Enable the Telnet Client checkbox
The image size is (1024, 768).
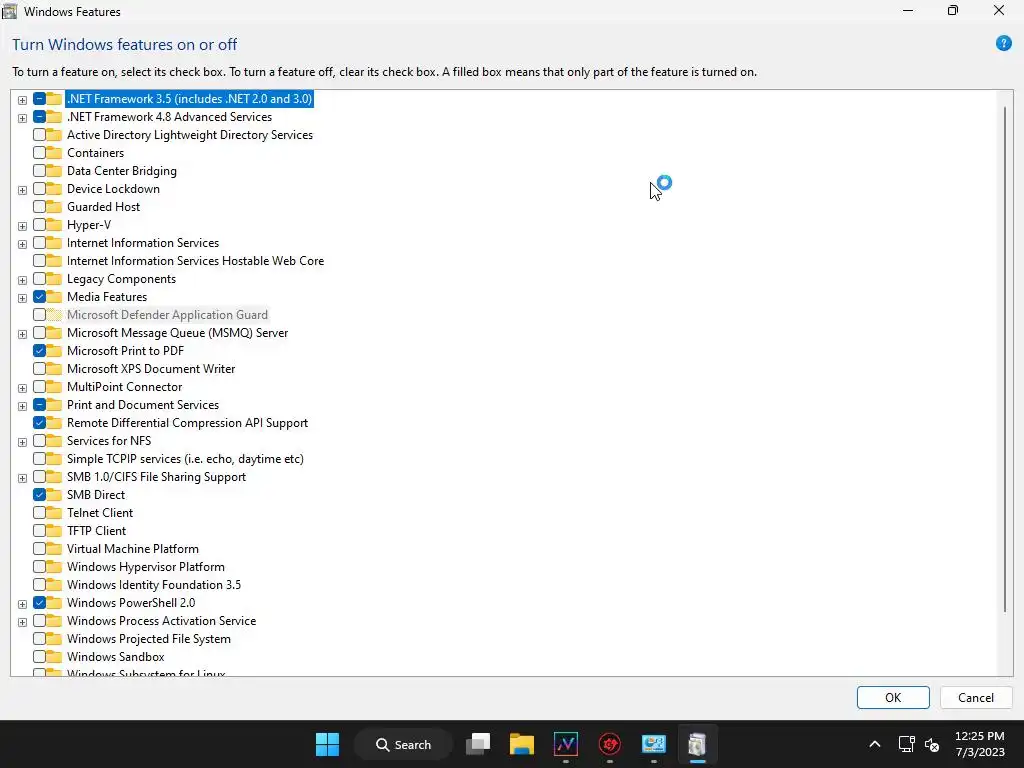point(39,513)
